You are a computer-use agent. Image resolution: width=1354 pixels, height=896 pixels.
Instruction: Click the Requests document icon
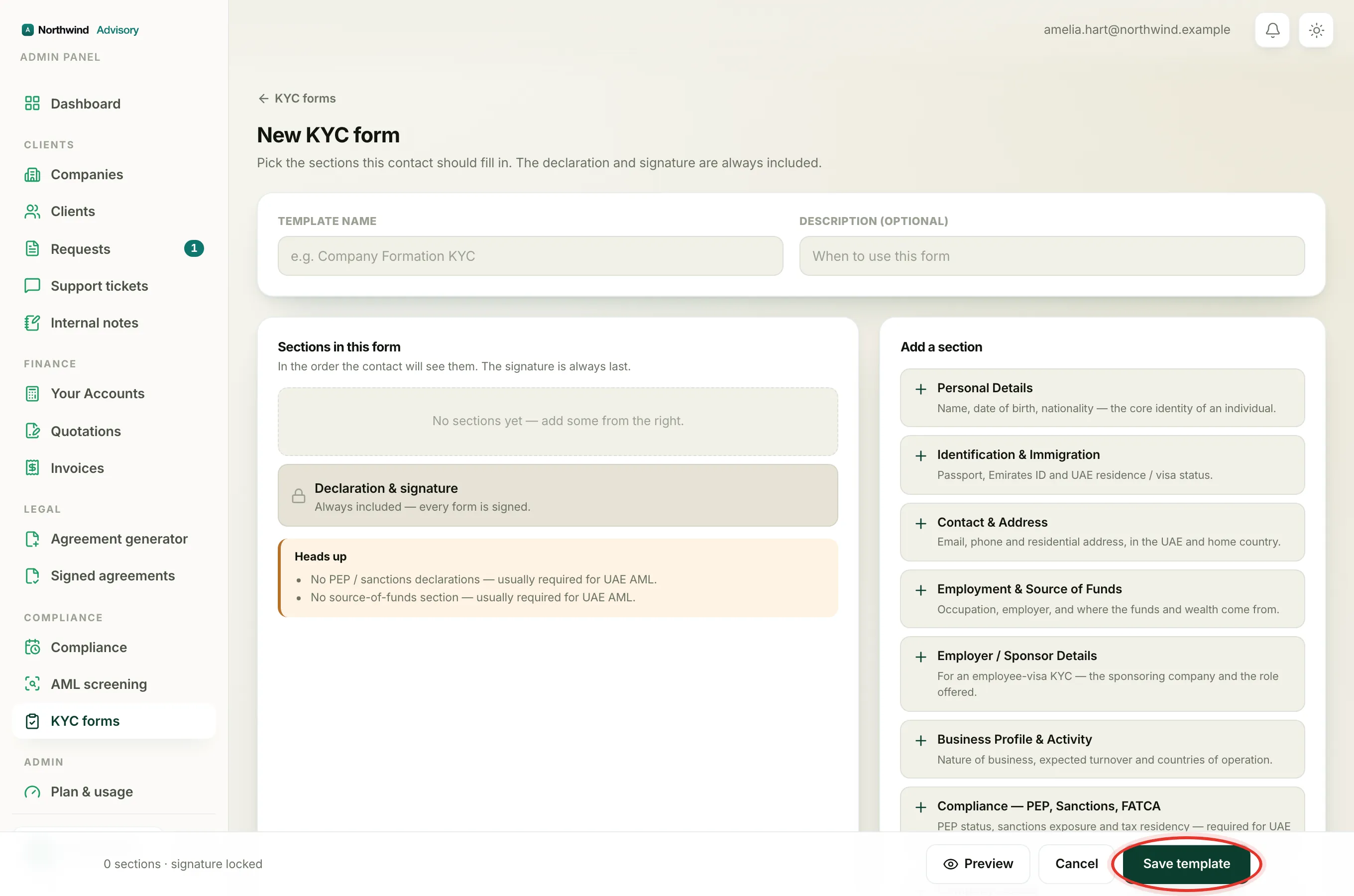point(32,248)
